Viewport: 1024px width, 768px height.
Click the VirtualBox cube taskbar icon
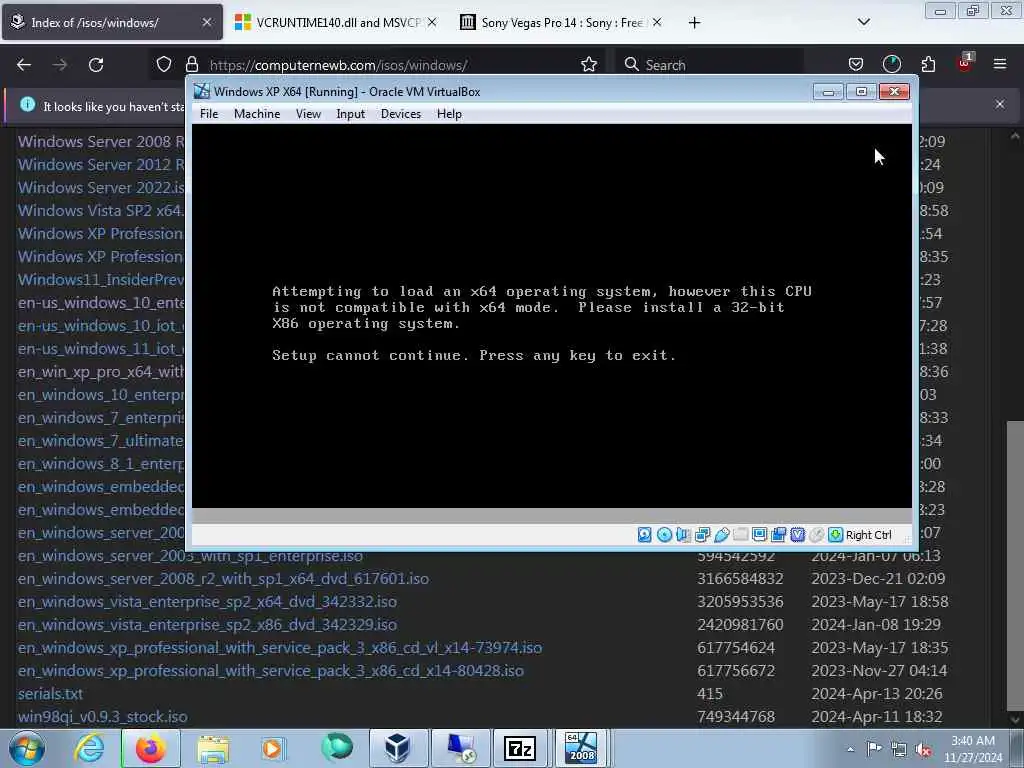(x=397, y=748)
